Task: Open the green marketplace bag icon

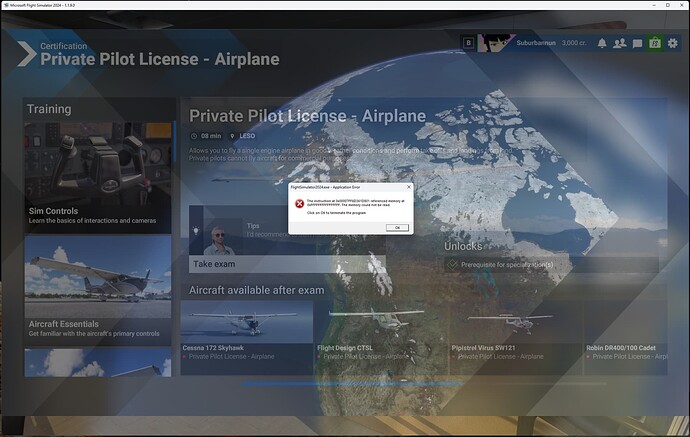Action: click(x=655, y=43)
